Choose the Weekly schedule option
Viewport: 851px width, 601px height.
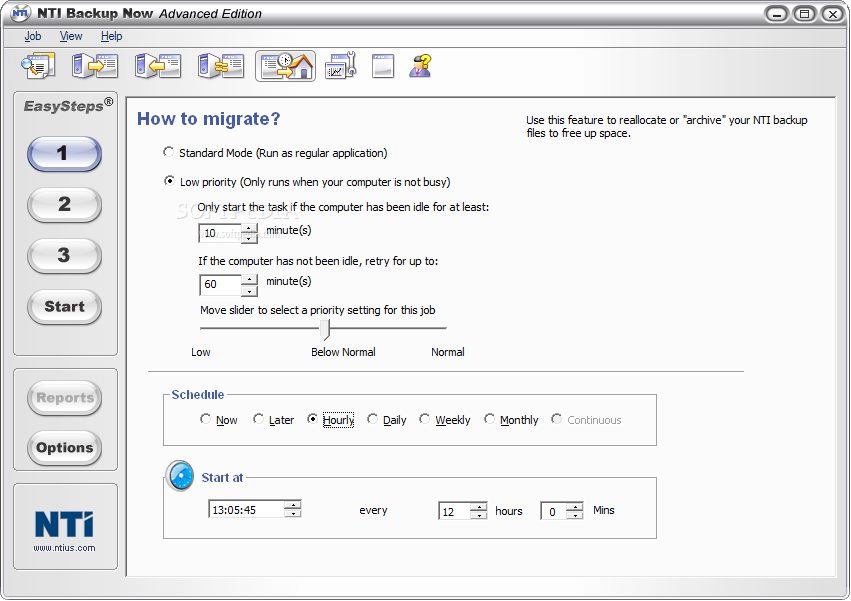pos(424,419)
